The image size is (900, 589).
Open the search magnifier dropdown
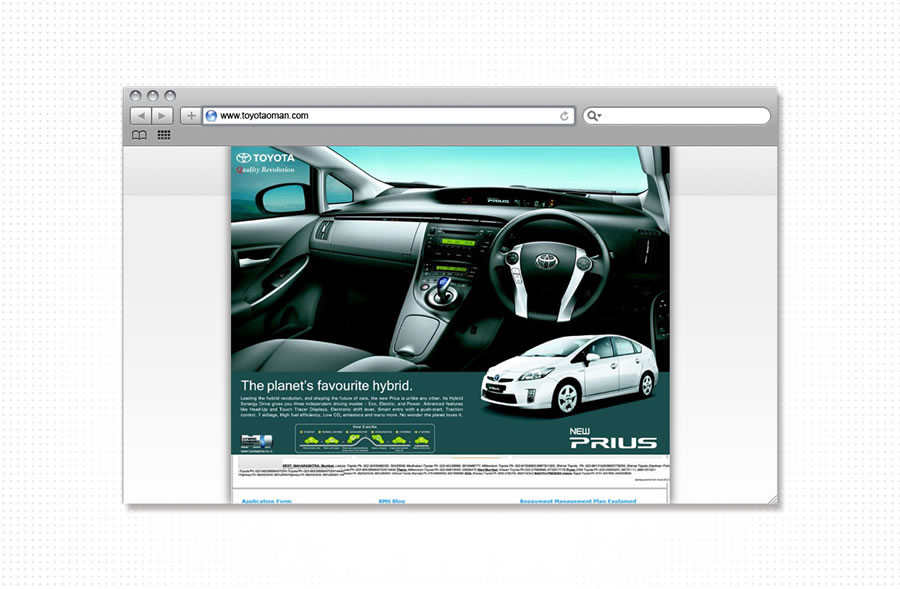click(x=593, y=116)
